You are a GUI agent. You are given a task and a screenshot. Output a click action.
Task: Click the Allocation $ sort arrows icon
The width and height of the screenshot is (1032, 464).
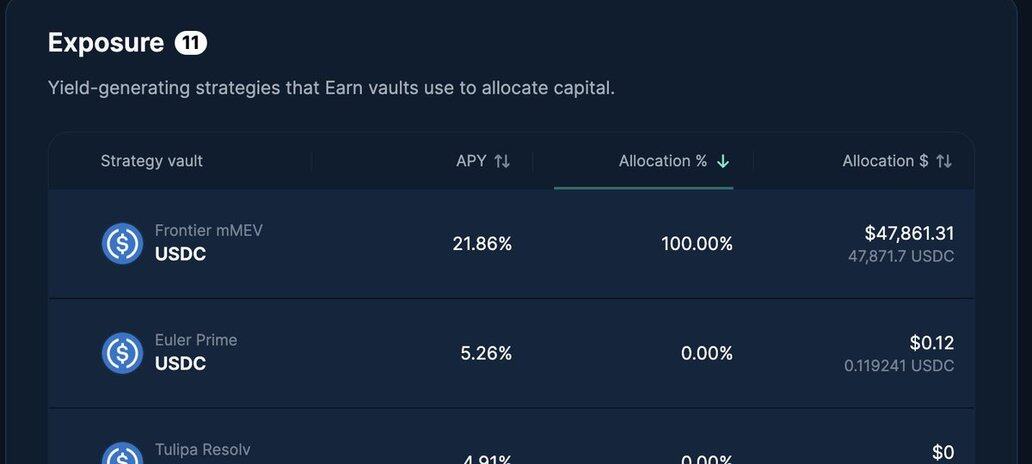point(943,161)
